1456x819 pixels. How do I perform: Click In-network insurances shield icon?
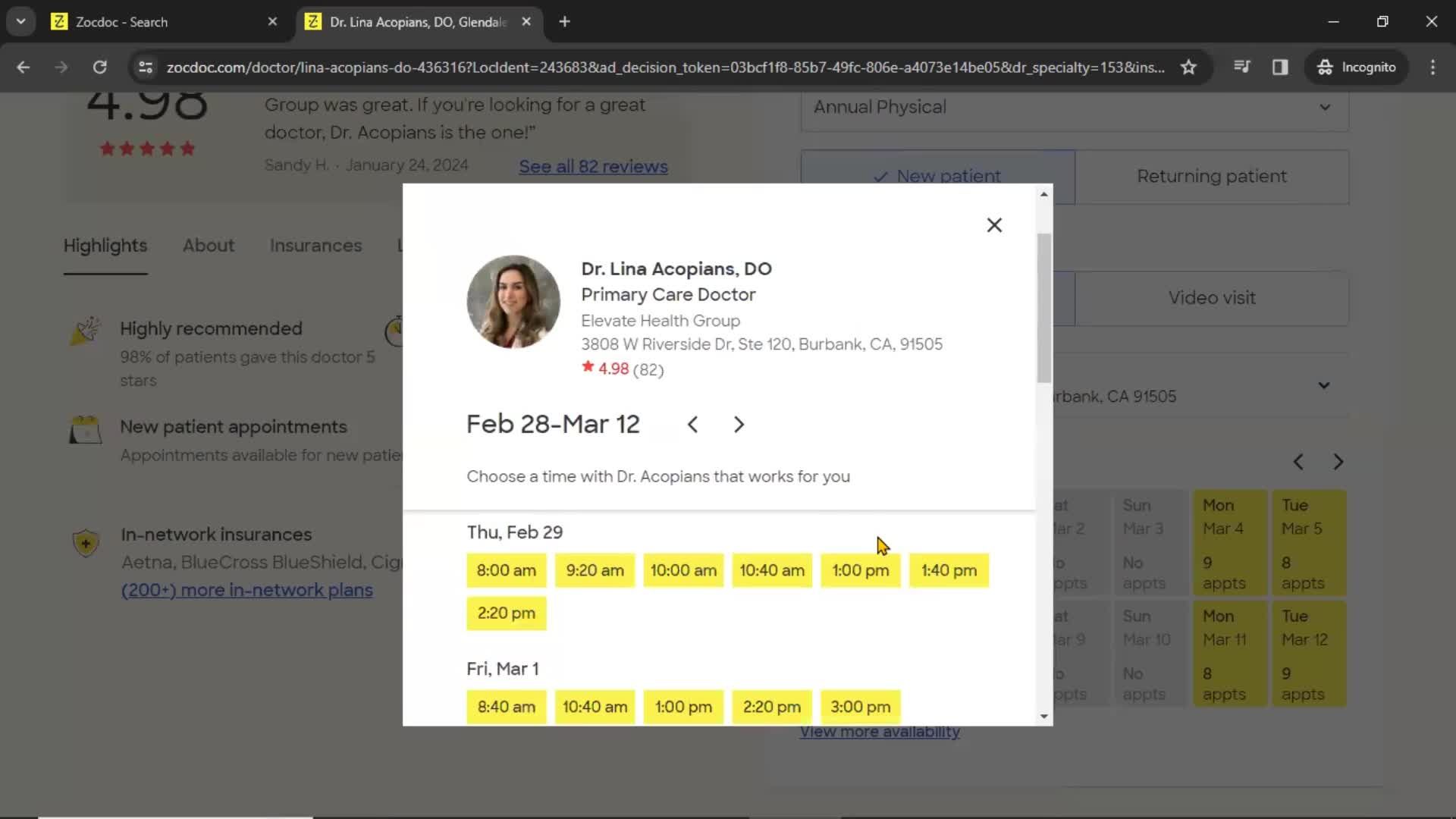point(86,542)
